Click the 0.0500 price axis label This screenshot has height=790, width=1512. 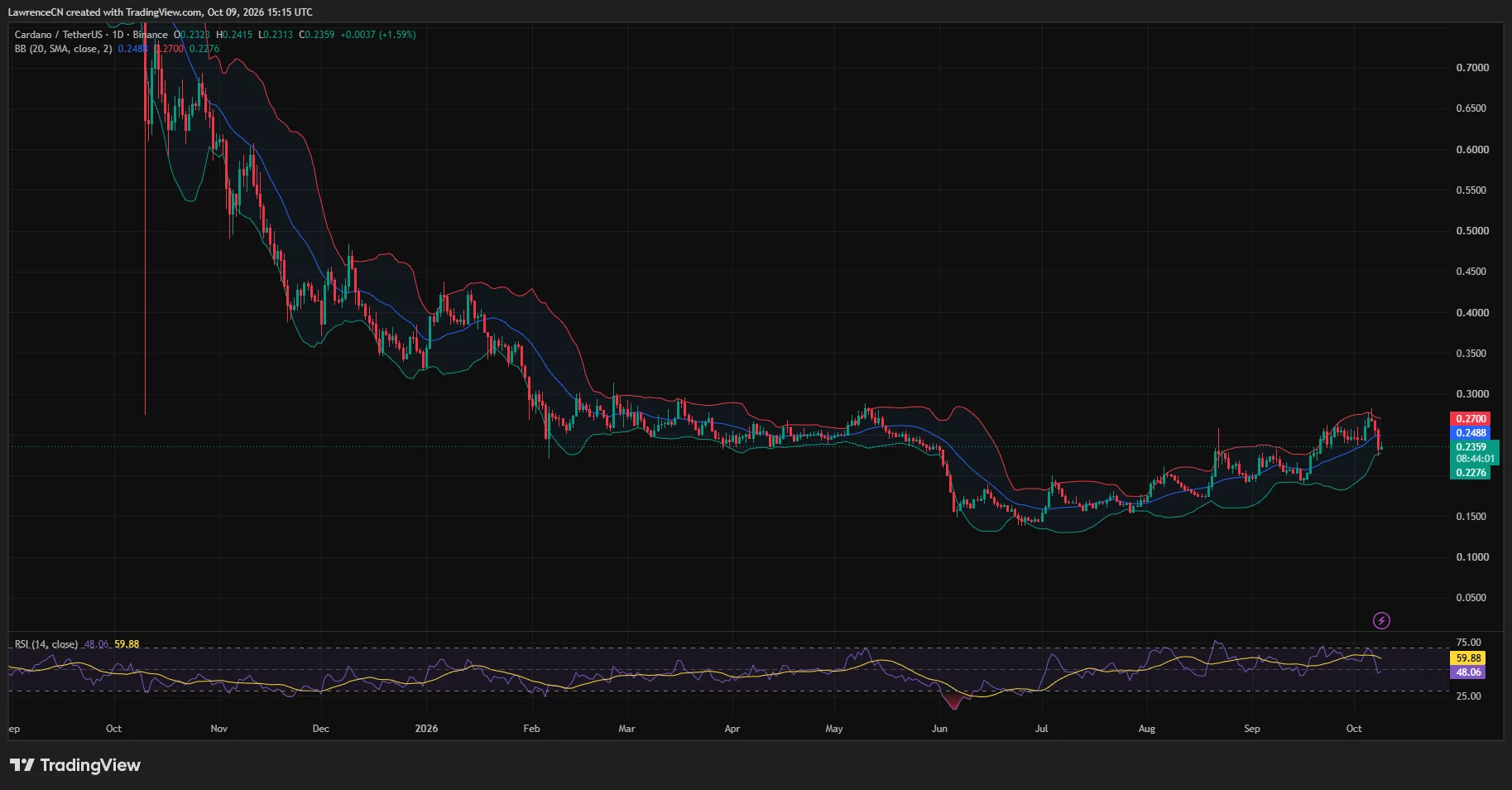click(x=1472, y=598)
